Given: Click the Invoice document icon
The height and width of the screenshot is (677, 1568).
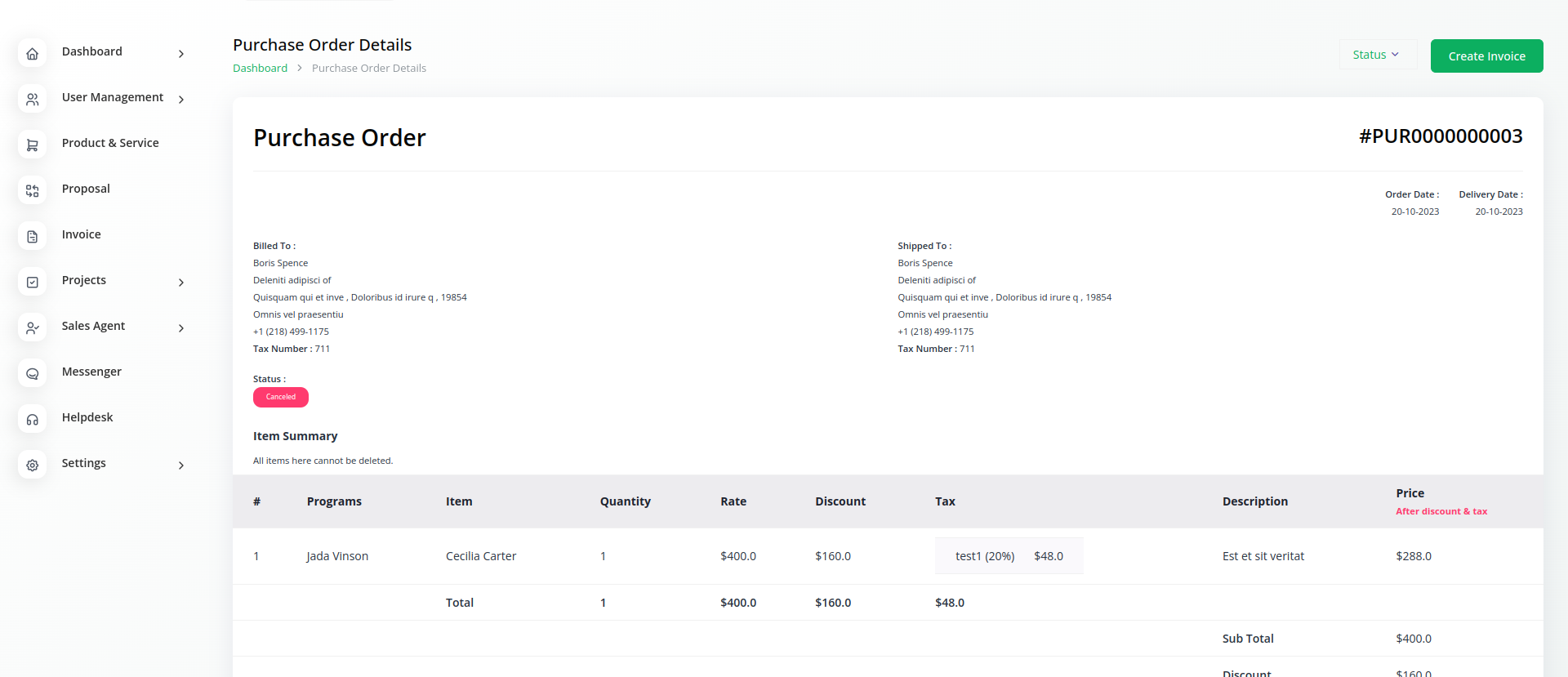Looking at the screenshot, I should (32, 237).
